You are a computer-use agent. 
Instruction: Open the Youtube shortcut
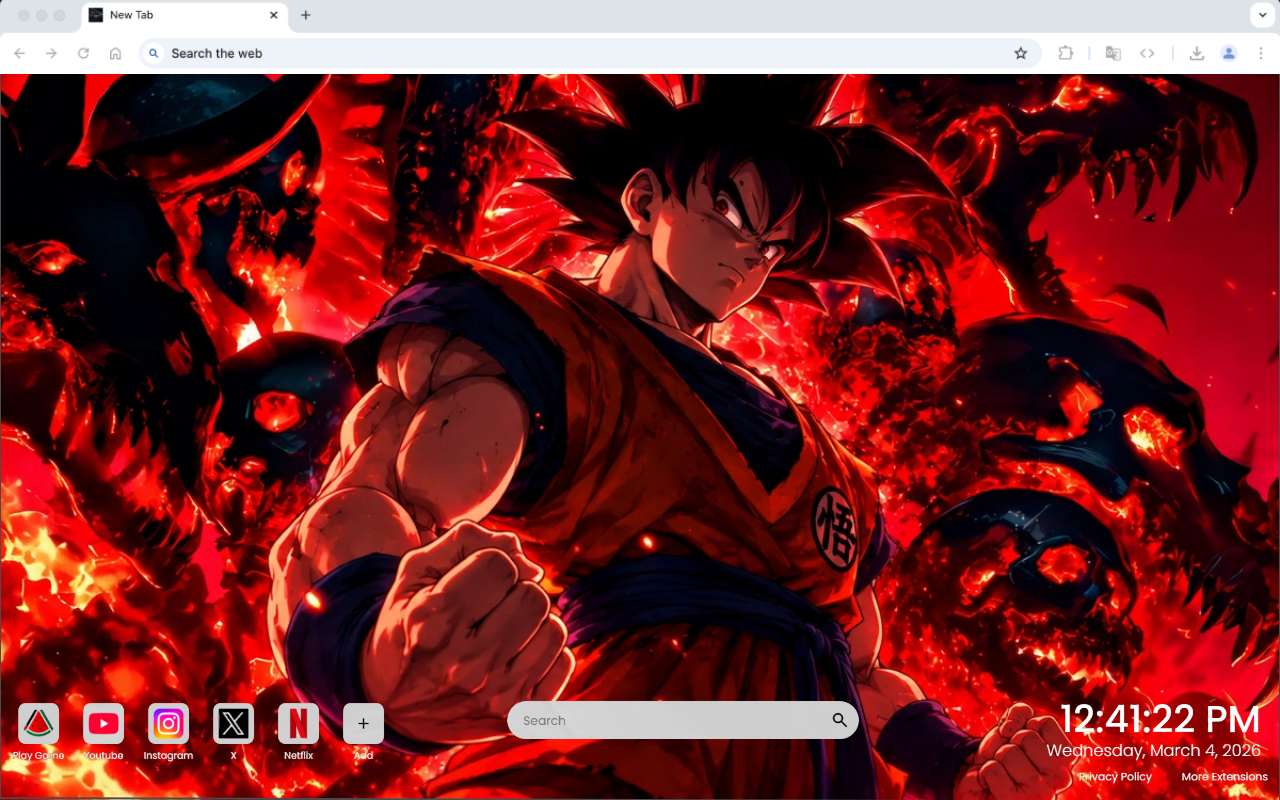[103, 724]
